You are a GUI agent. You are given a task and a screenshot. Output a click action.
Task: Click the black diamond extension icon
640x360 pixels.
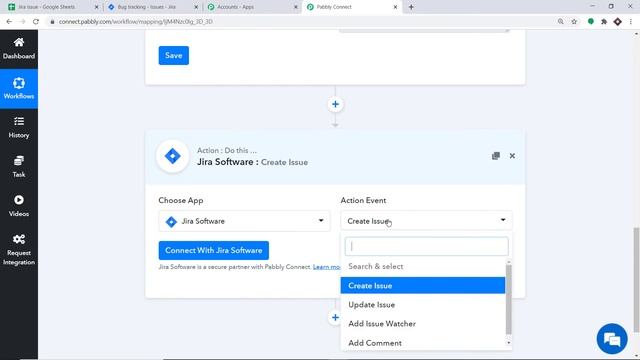618,22
